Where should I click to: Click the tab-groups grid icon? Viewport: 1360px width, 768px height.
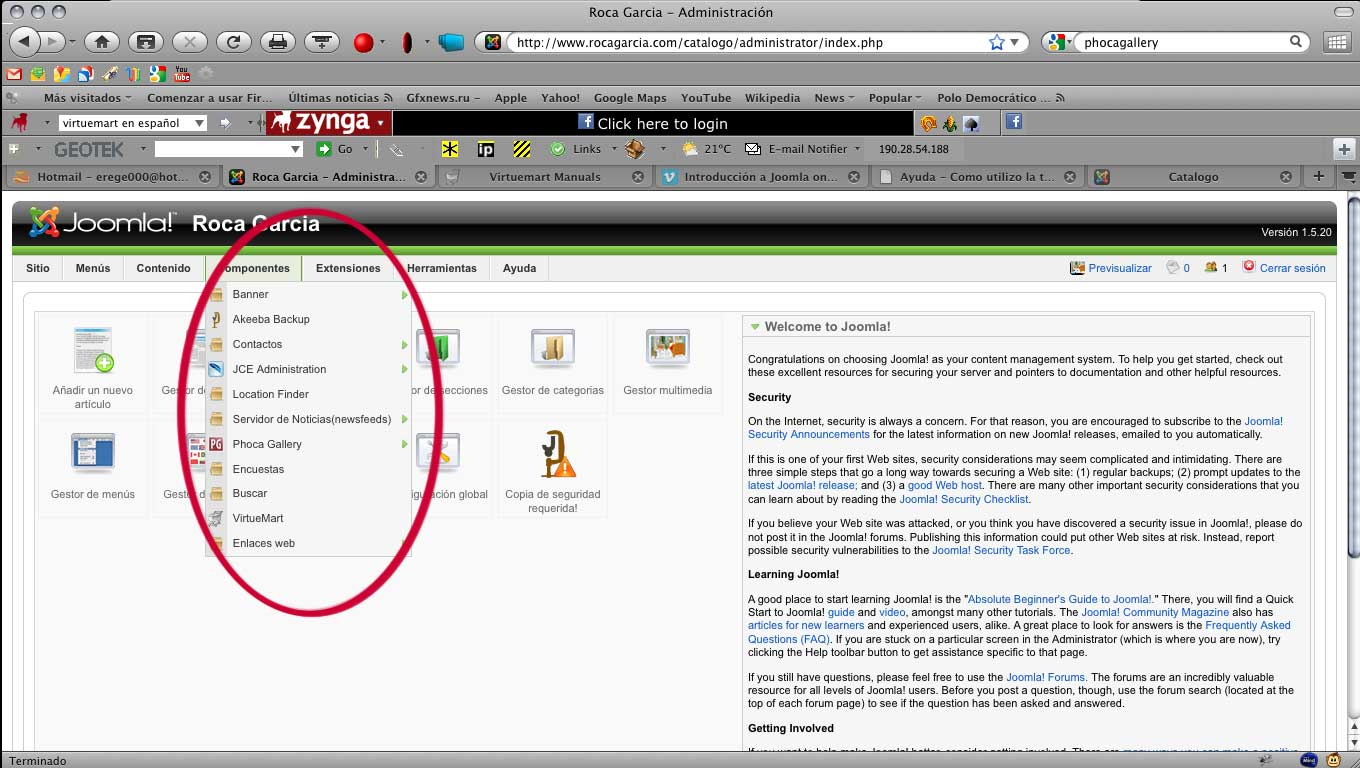pyautogui.click(x=1336, y=42)
